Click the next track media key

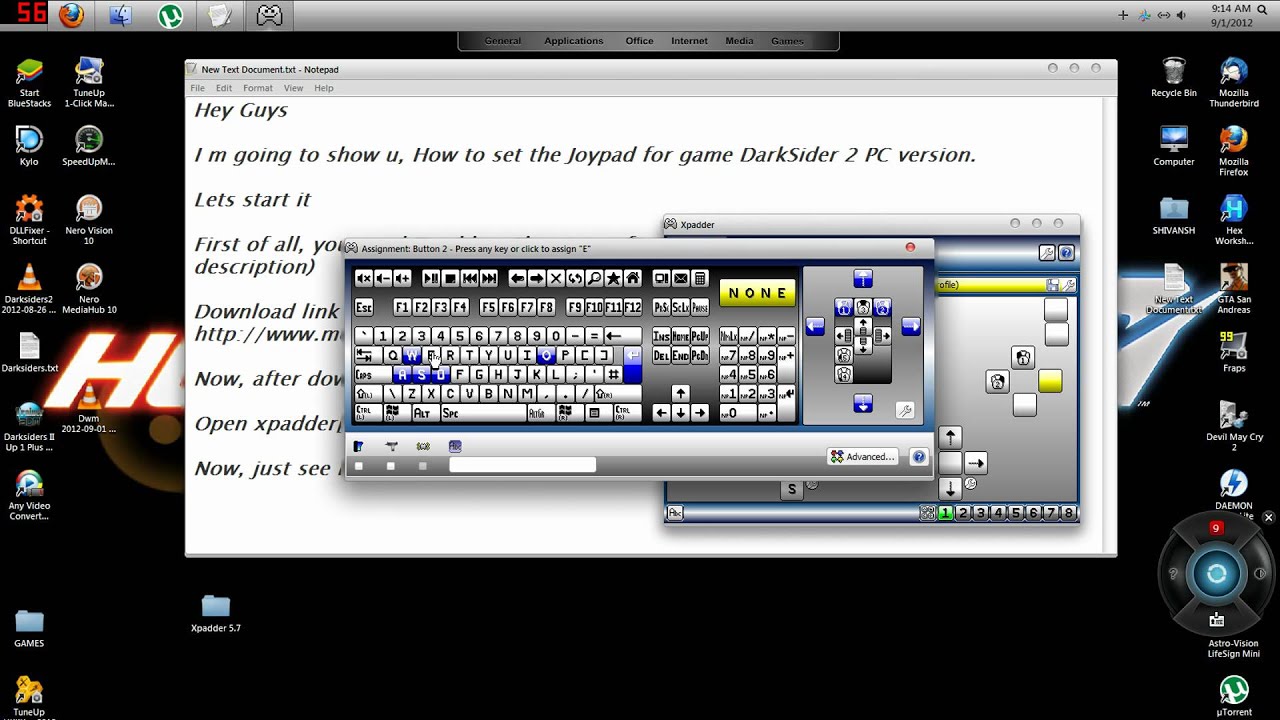coord(489,278)
